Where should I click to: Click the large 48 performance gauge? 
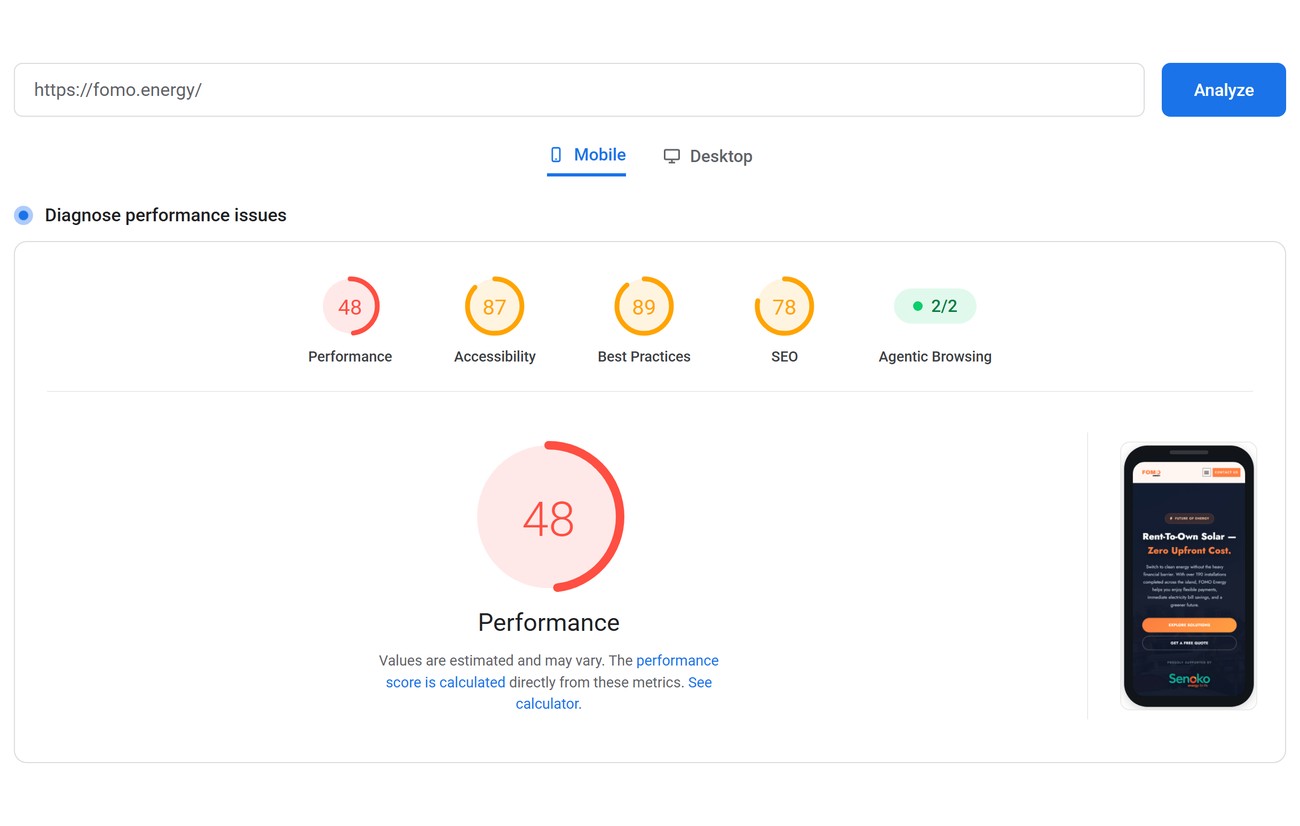coord(549,517)
